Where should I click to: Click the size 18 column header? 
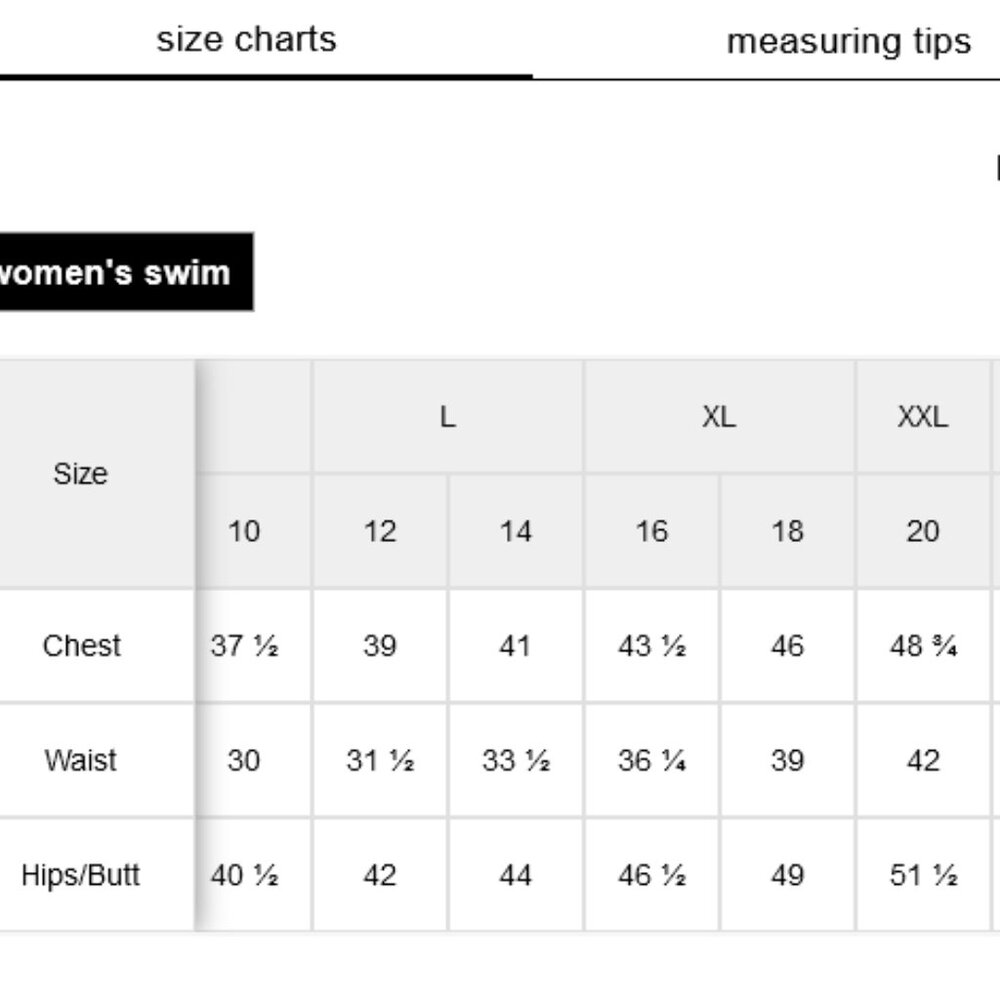(x=788, y=531)
